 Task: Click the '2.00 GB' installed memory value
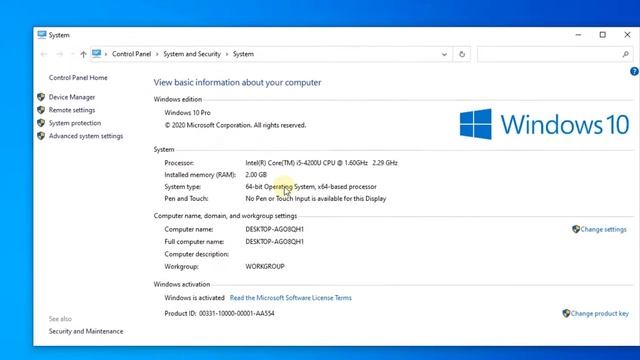pyautogui.click(x=256, y=175)
